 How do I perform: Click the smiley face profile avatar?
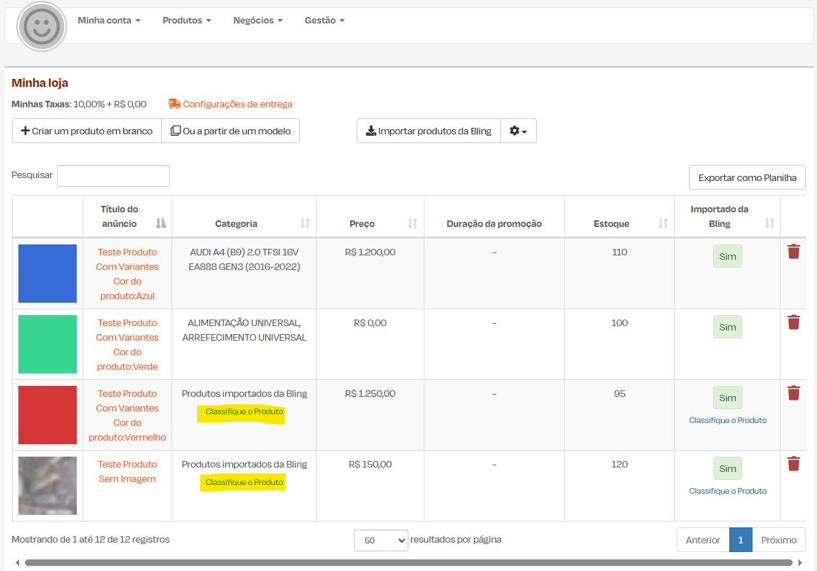tap(41, 27)
